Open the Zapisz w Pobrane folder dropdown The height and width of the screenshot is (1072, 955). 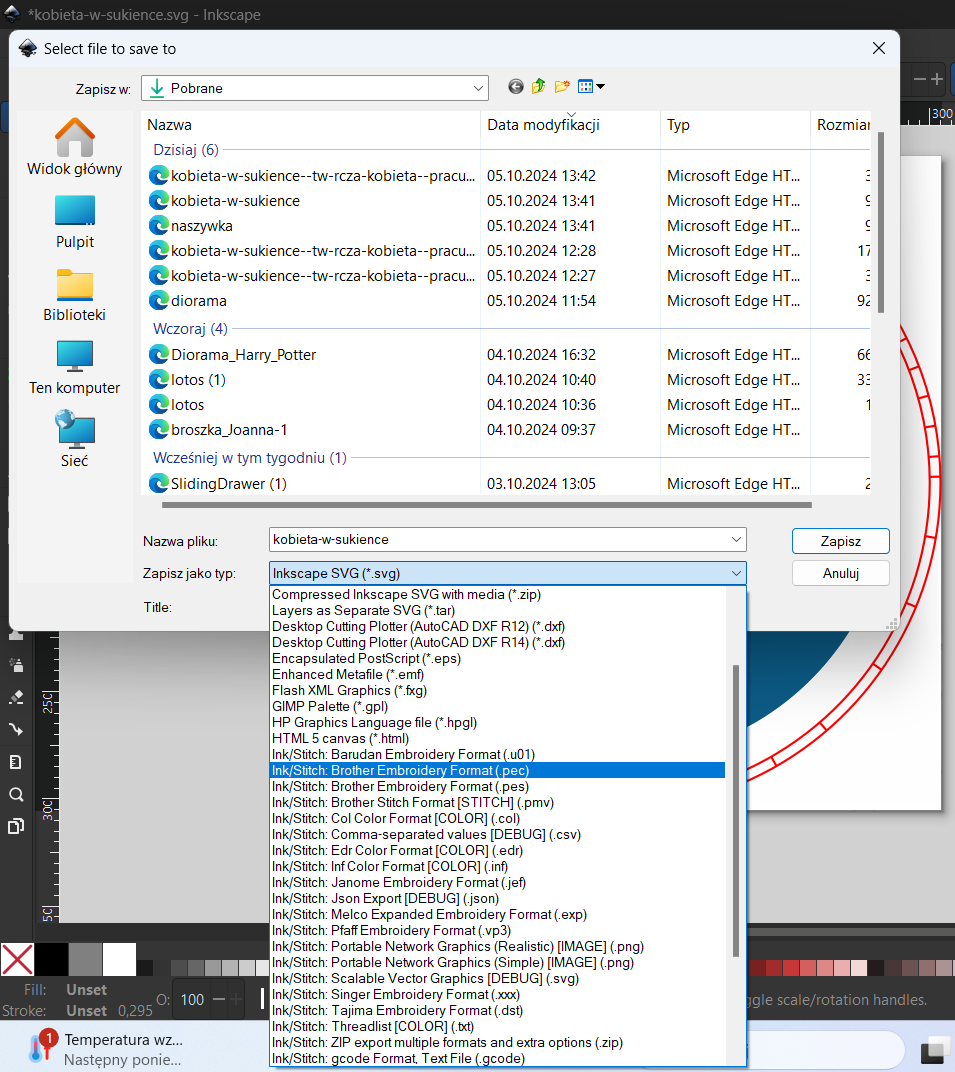coord(315,88)
